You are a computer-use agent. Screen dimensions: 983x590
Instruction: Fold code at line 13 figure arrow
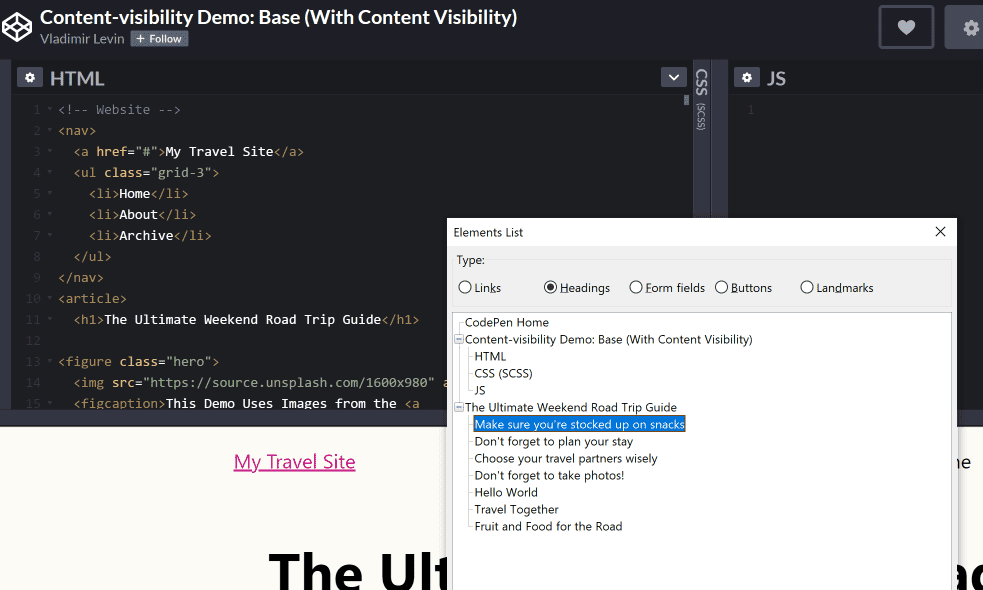tap(50, 361)
